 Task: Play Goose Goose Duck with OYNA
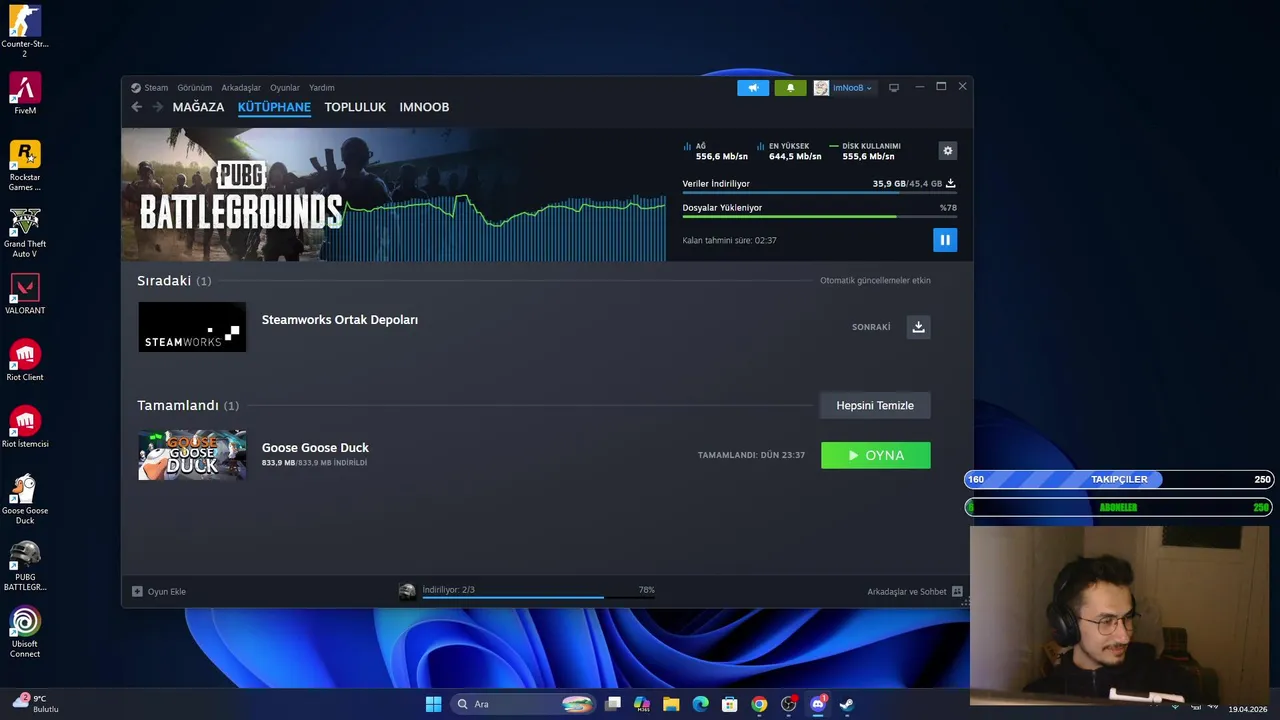click(x=875, y=455)
